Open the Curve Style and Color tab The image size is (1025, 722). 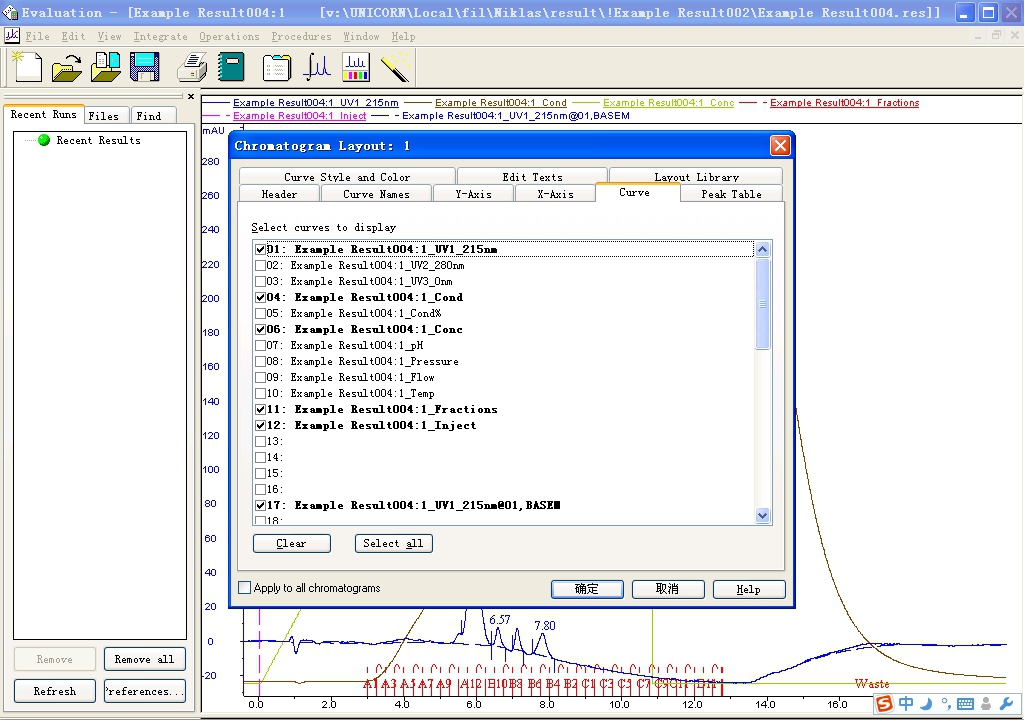[347, 177]
